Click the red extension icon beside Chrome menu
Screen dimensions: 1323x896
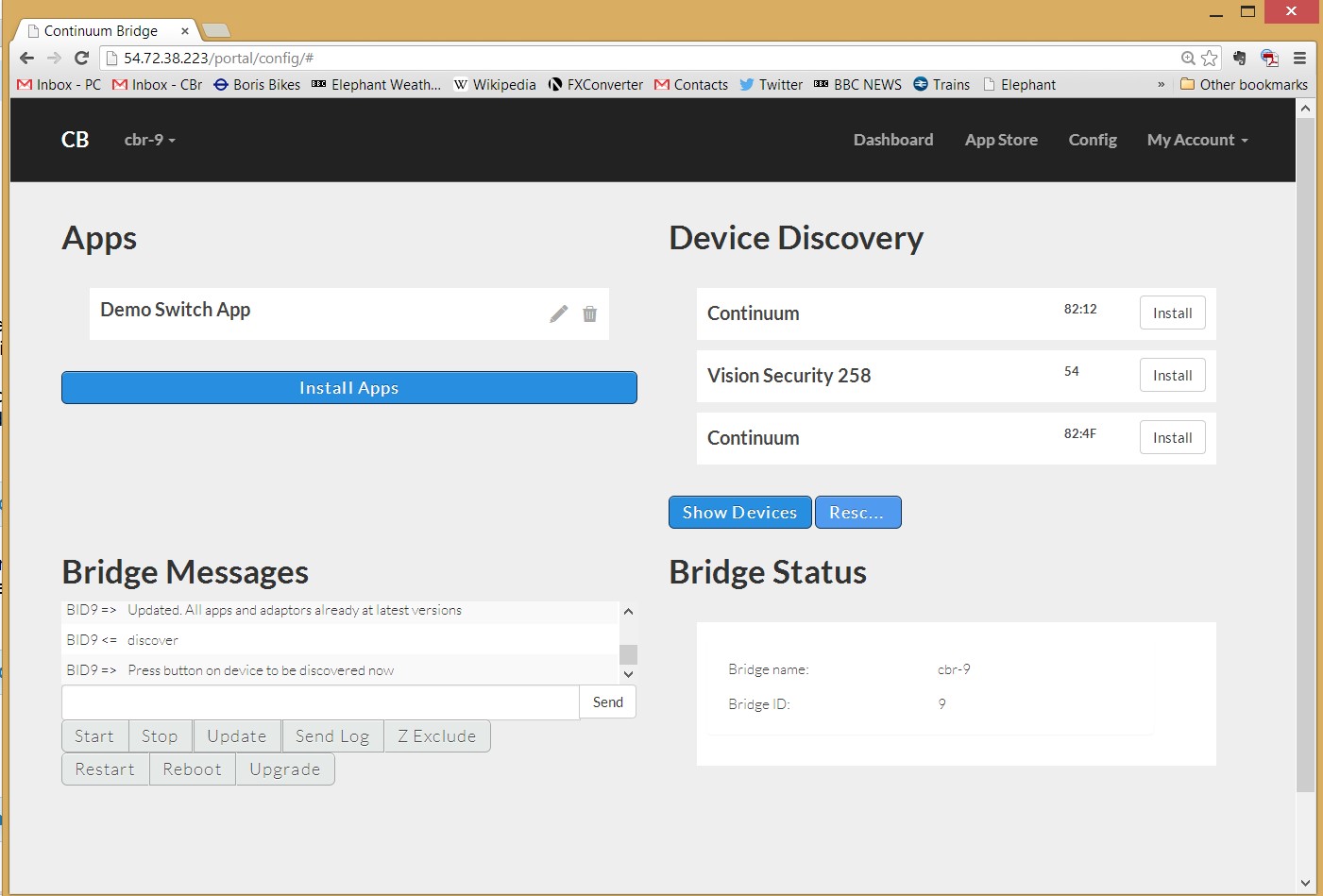tap(1269, 58)
